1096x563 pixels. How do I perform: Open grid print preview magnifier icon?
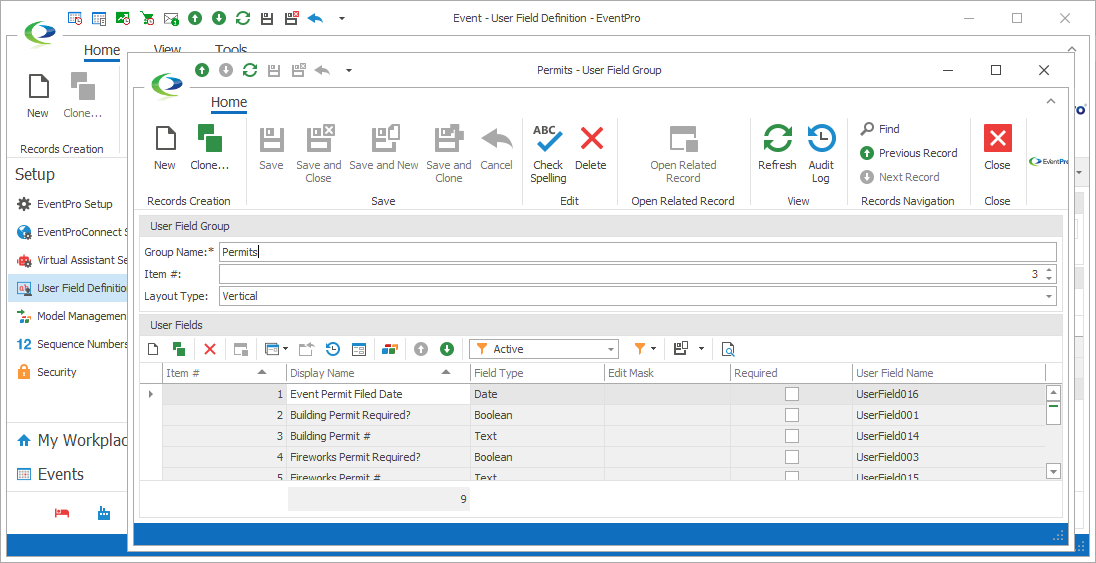click(x=728, y=349)
